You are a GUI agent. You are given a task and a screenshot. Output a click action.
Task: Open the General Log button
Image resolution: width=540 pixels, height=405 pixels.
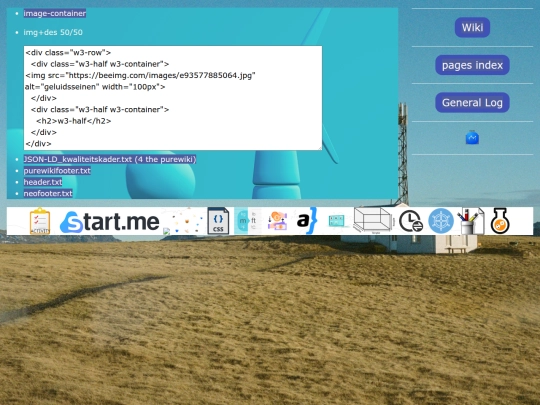[x=472, y=103]
